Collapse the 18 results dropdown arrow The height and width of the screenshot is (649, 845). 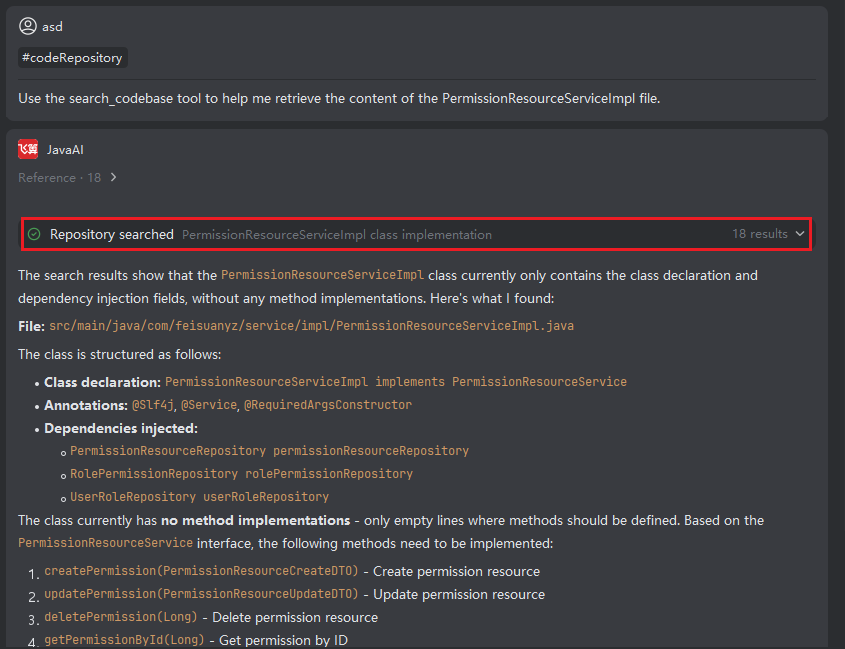(x=800, y=234)
